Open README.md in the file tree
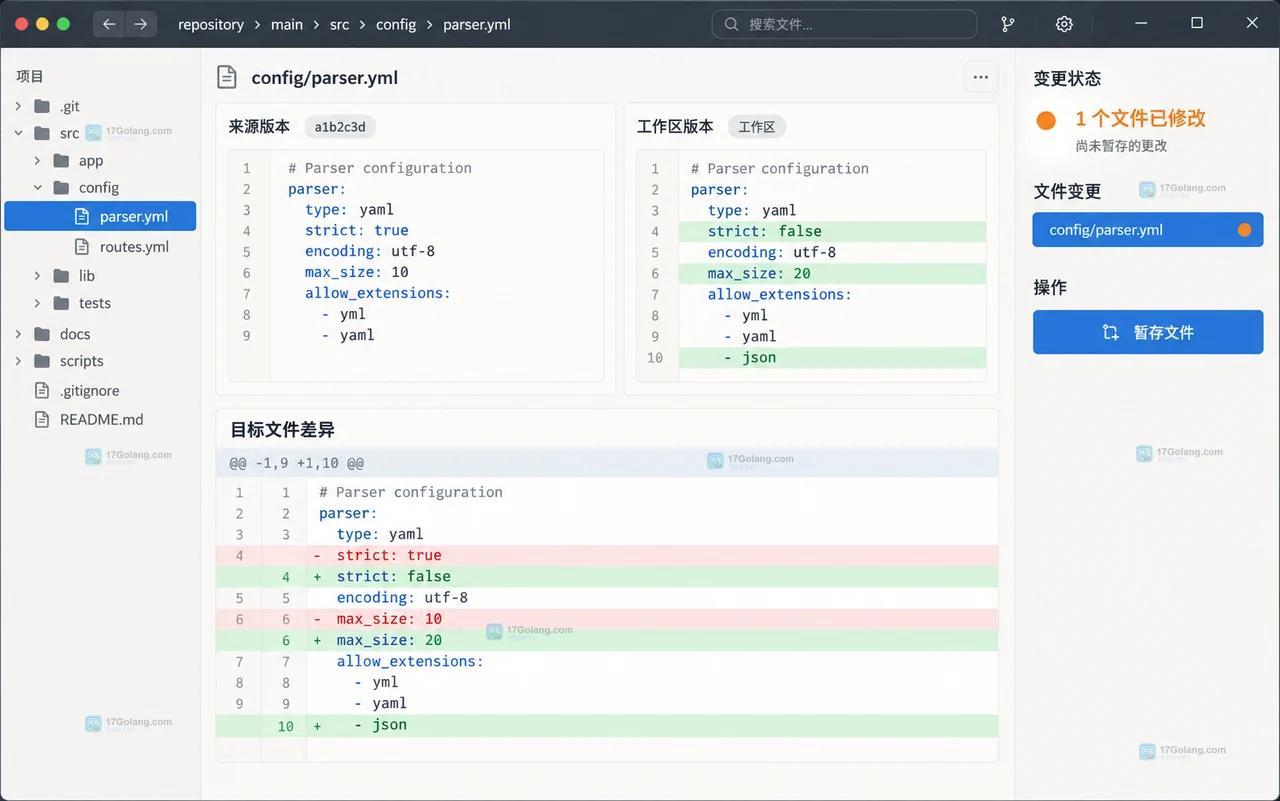Screen dimensions: 1280x801 (101, 419)
